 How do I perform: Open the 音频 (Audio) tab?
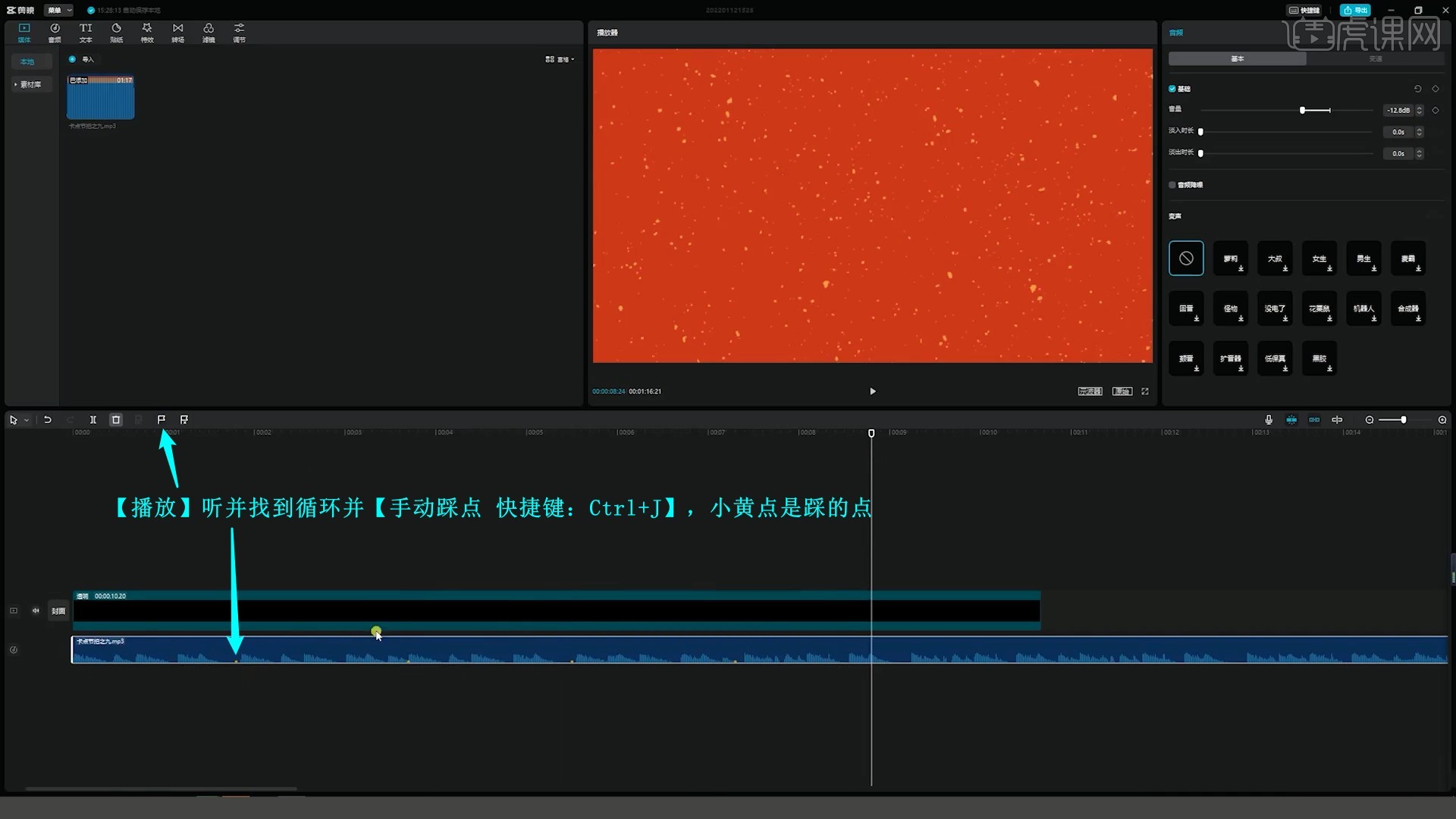pos(55,33)
